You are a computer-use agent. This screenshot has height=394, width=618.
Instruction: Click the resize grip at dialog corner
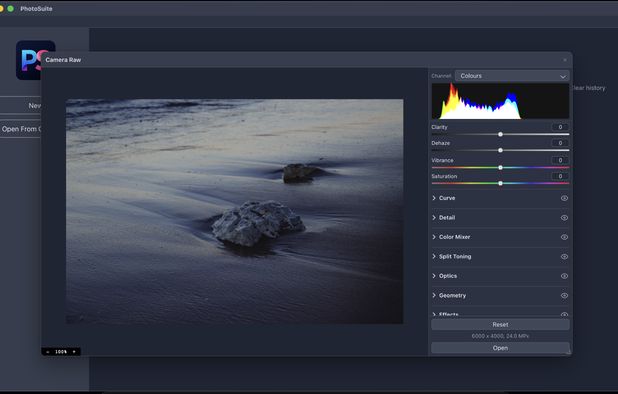tap(568, 352)
